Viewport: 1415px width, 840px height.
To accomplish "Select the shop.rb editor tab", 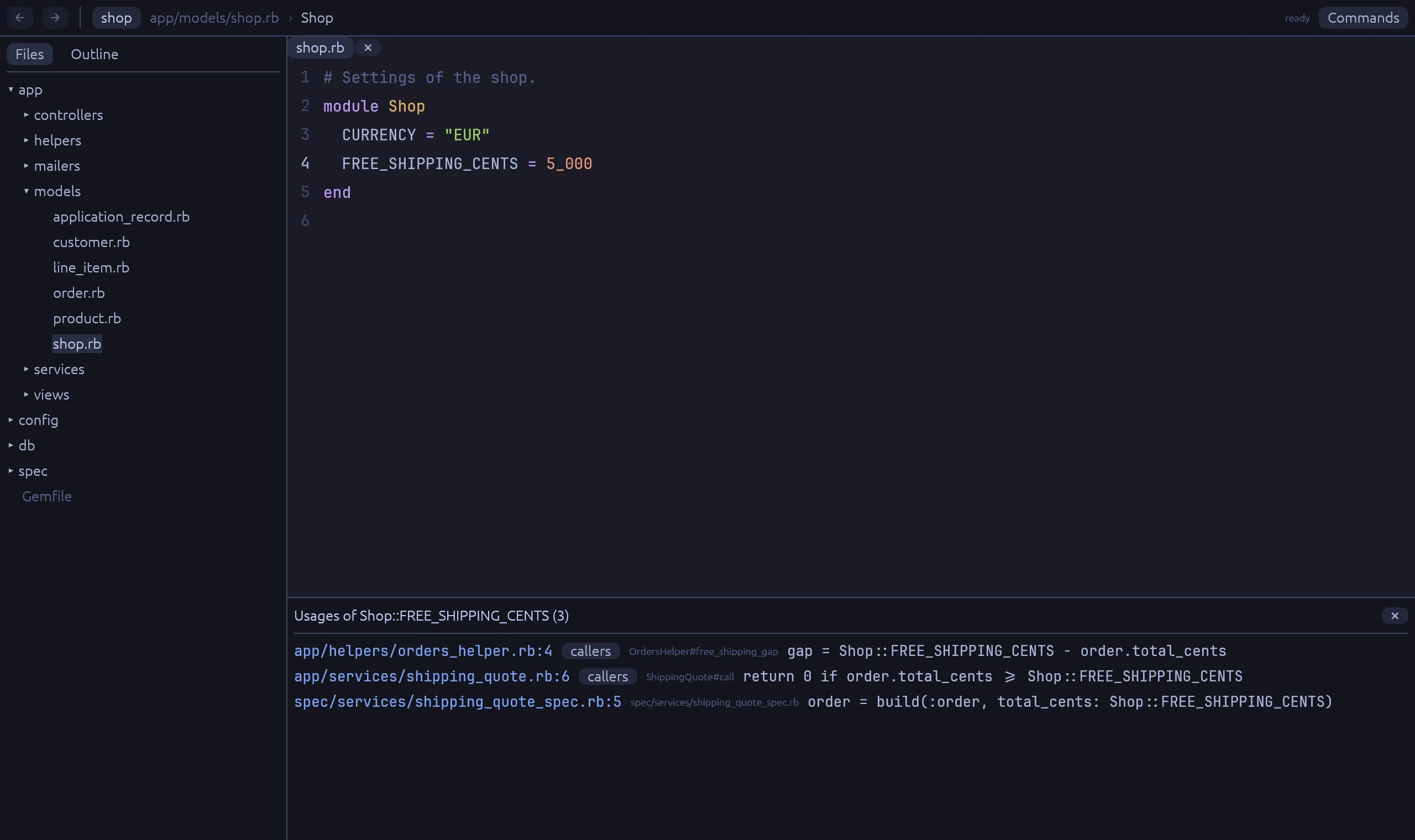I will pos(321,48).
